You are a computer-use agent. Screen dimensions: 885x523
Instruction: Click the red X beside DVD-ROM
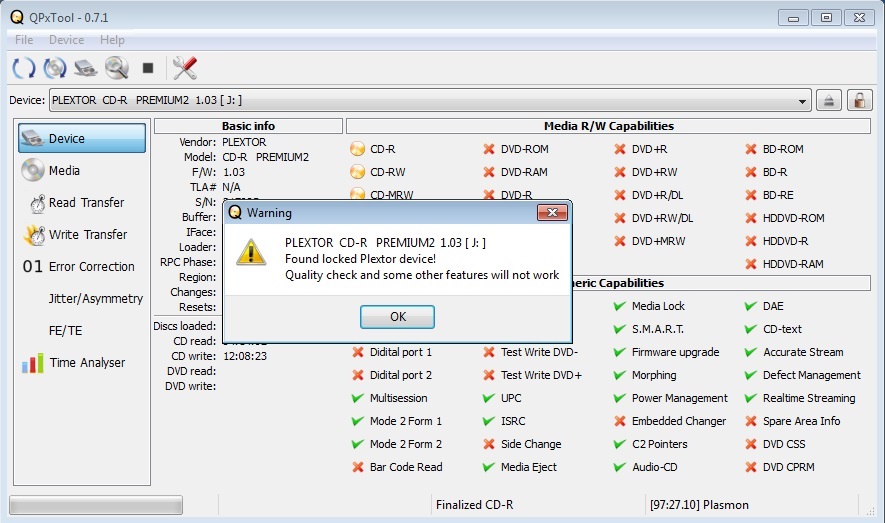tap(489, 149)
